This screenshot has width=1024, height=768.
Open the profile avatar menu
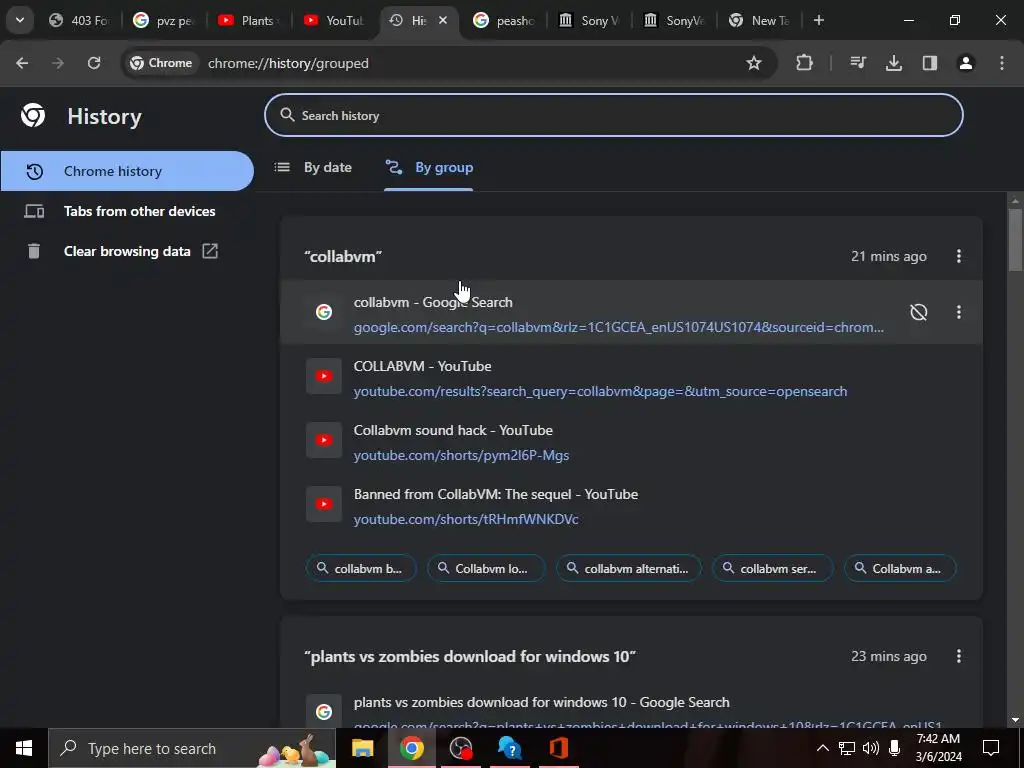(x=966, y=63)
